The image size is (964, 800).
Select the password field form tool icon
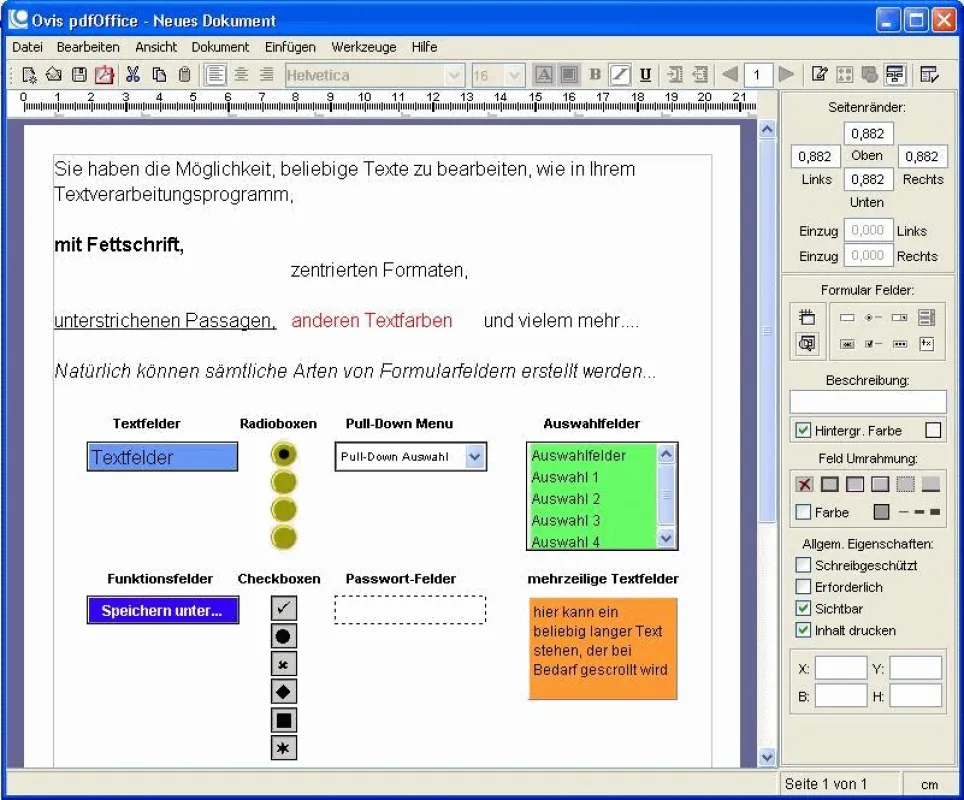coord(900,344)
